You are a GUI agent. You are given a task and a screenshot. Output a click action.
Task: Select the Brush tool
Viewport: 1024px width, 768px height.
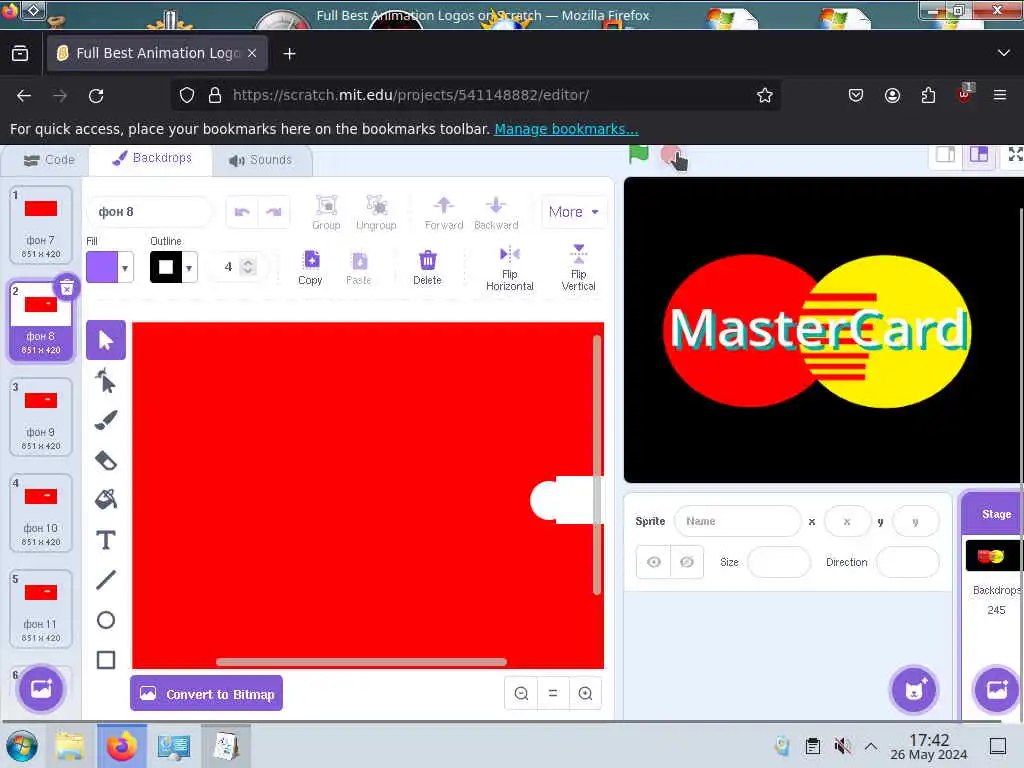(x=106, y=420)
